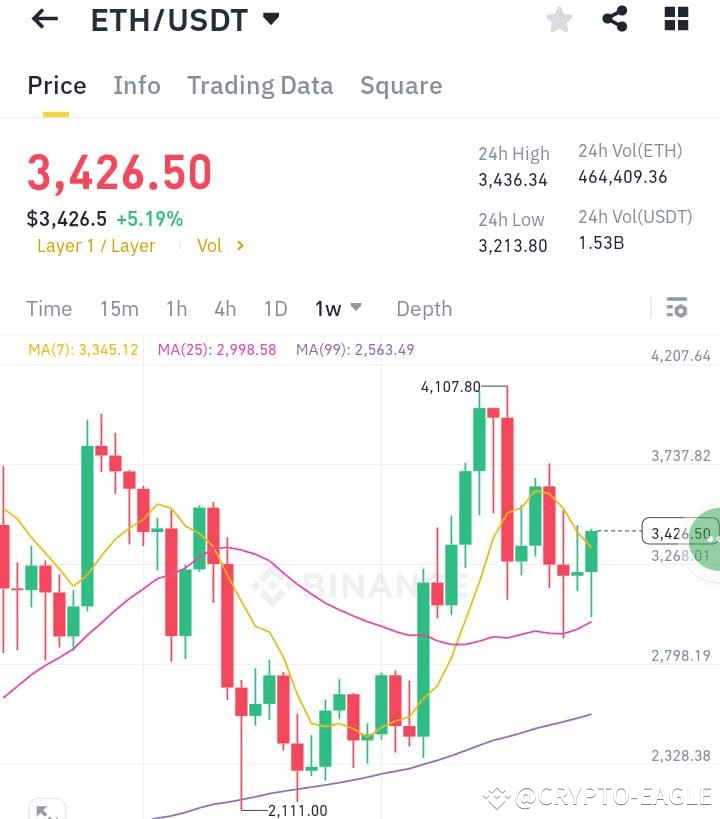
Task: Select the 15m timeframe
Action: pos(119,309)
